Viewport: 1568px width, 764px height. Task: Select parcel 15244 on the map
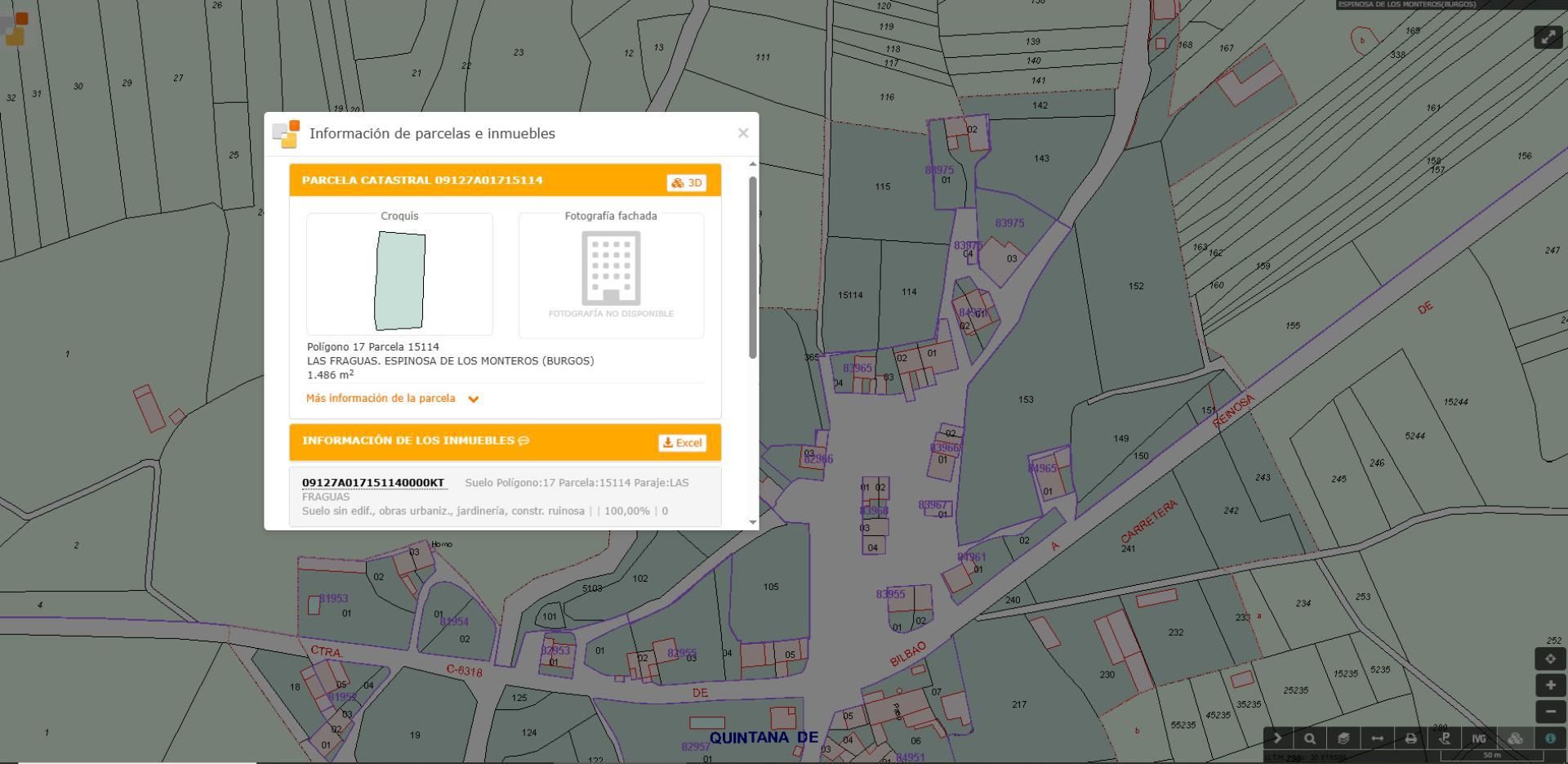point(1455,402)
